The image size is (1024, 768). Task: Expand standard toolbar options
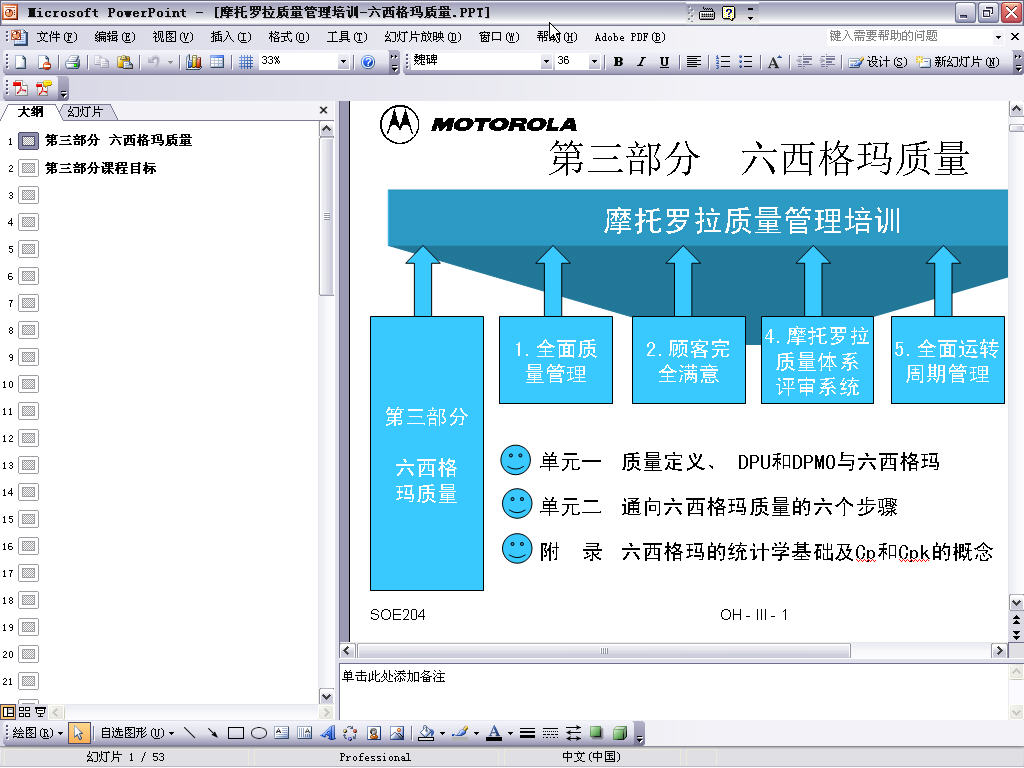[394, 62]
